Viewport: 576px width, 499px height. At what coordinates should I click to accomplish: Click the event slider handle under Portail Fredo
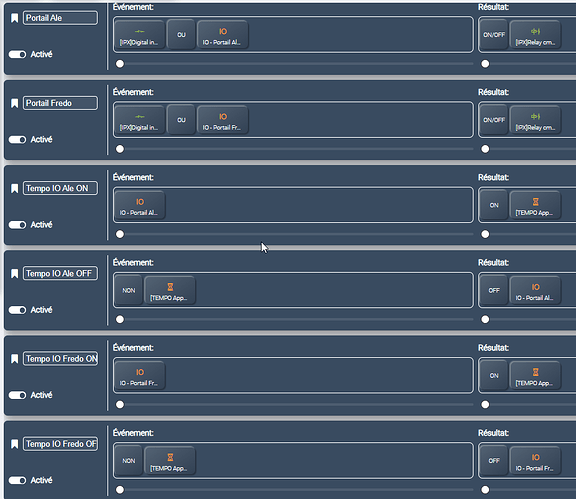tap(120, 149)
